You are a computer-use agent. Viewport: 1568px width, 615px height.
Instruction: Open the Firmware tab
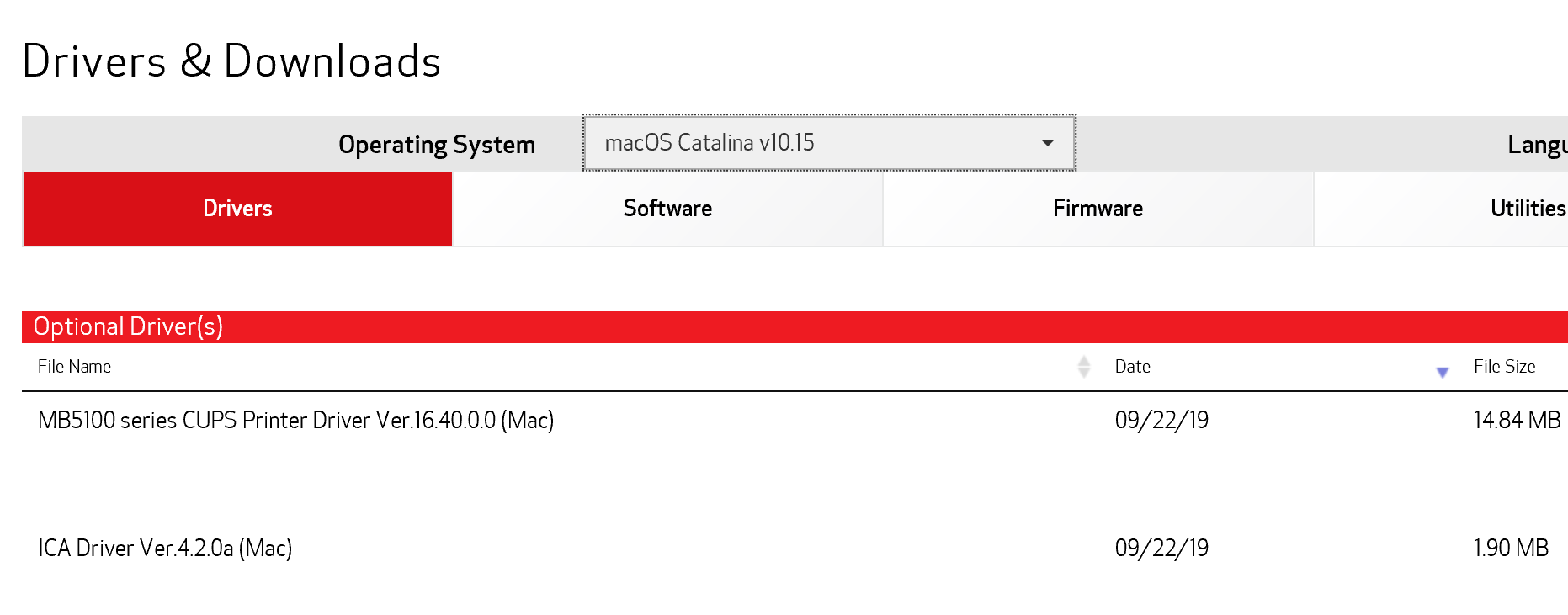tap(1098, 209)
